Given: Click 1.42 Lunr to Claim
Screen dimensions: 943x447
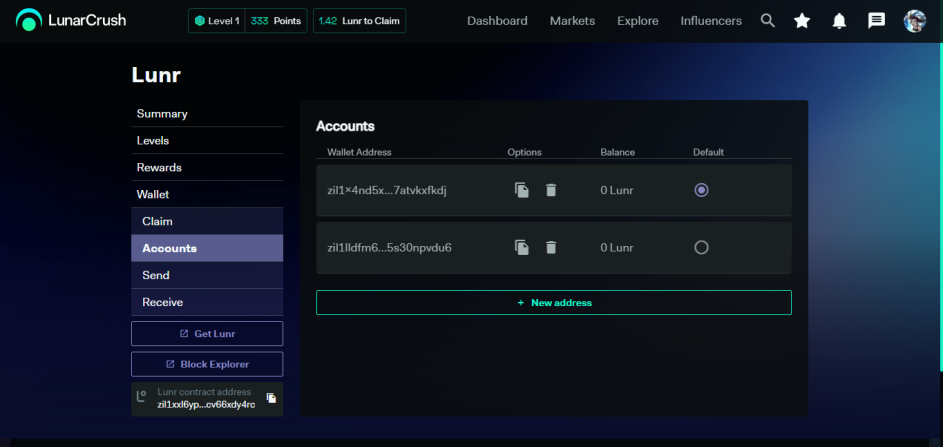Looking at the screenshot, I should coord(360,20).
